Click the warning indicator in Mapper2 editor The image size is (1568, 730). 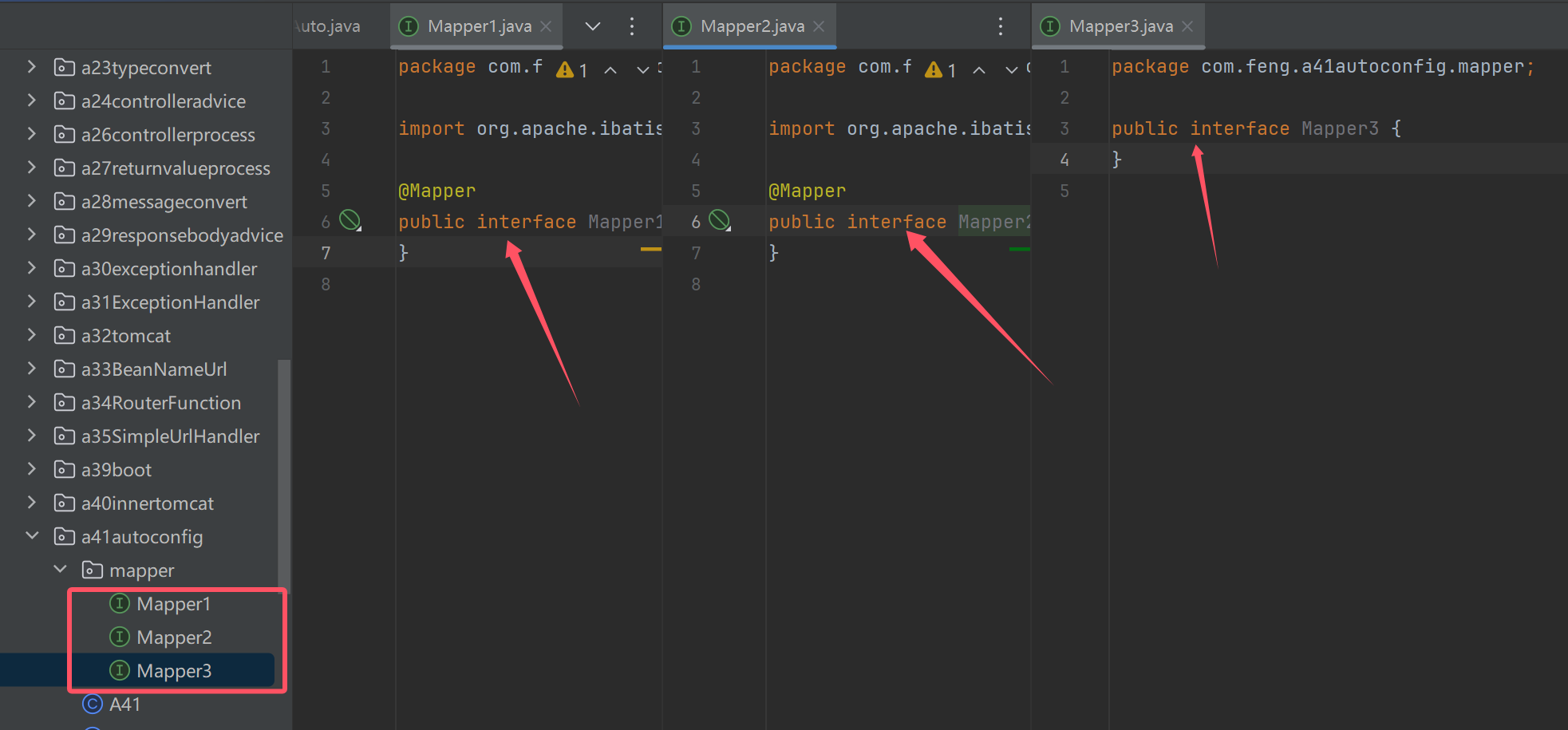click(x=941, y=70)
